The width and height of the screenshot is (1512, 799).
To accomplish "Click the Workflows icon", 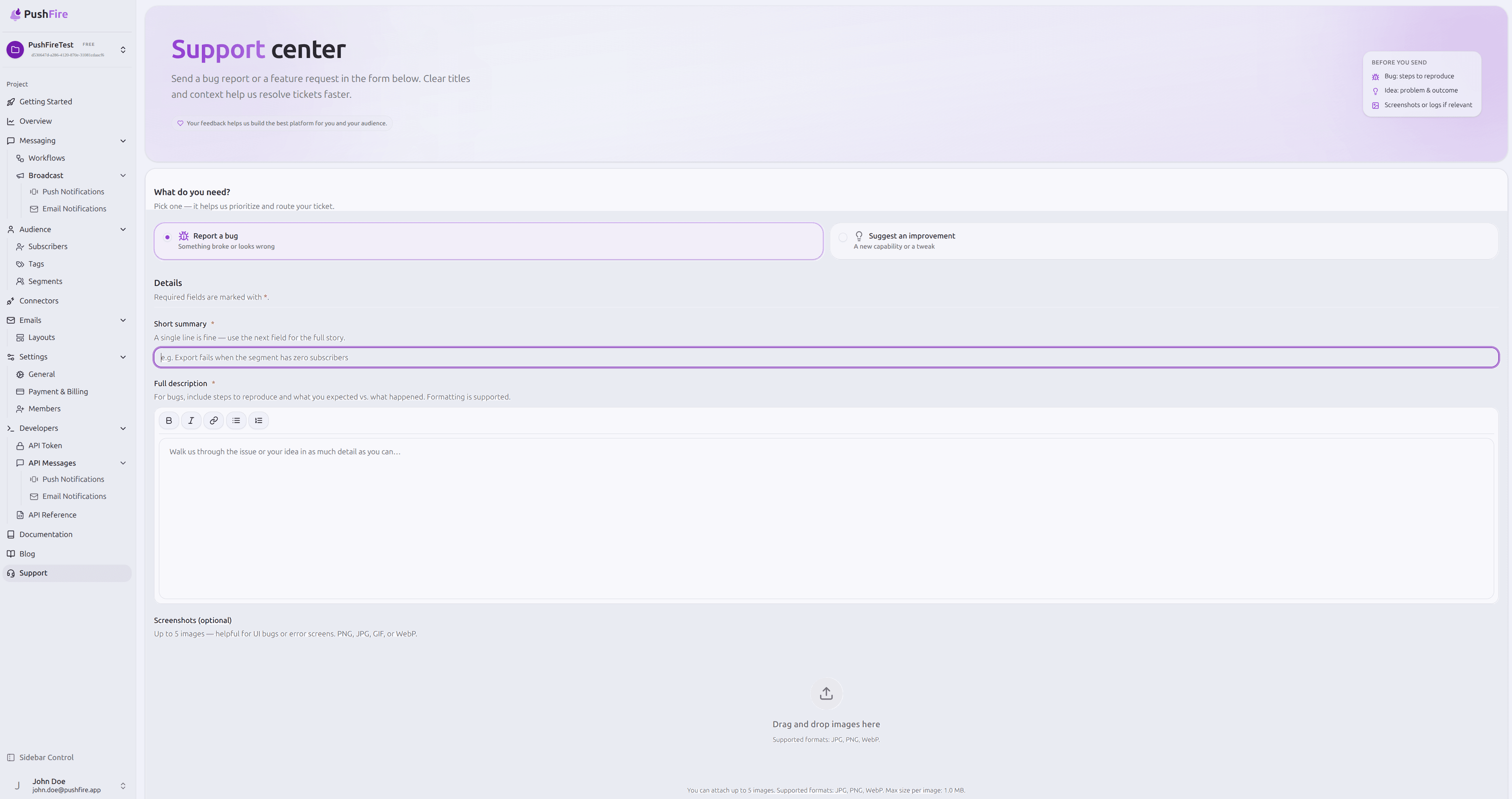I will coord(20,159).
